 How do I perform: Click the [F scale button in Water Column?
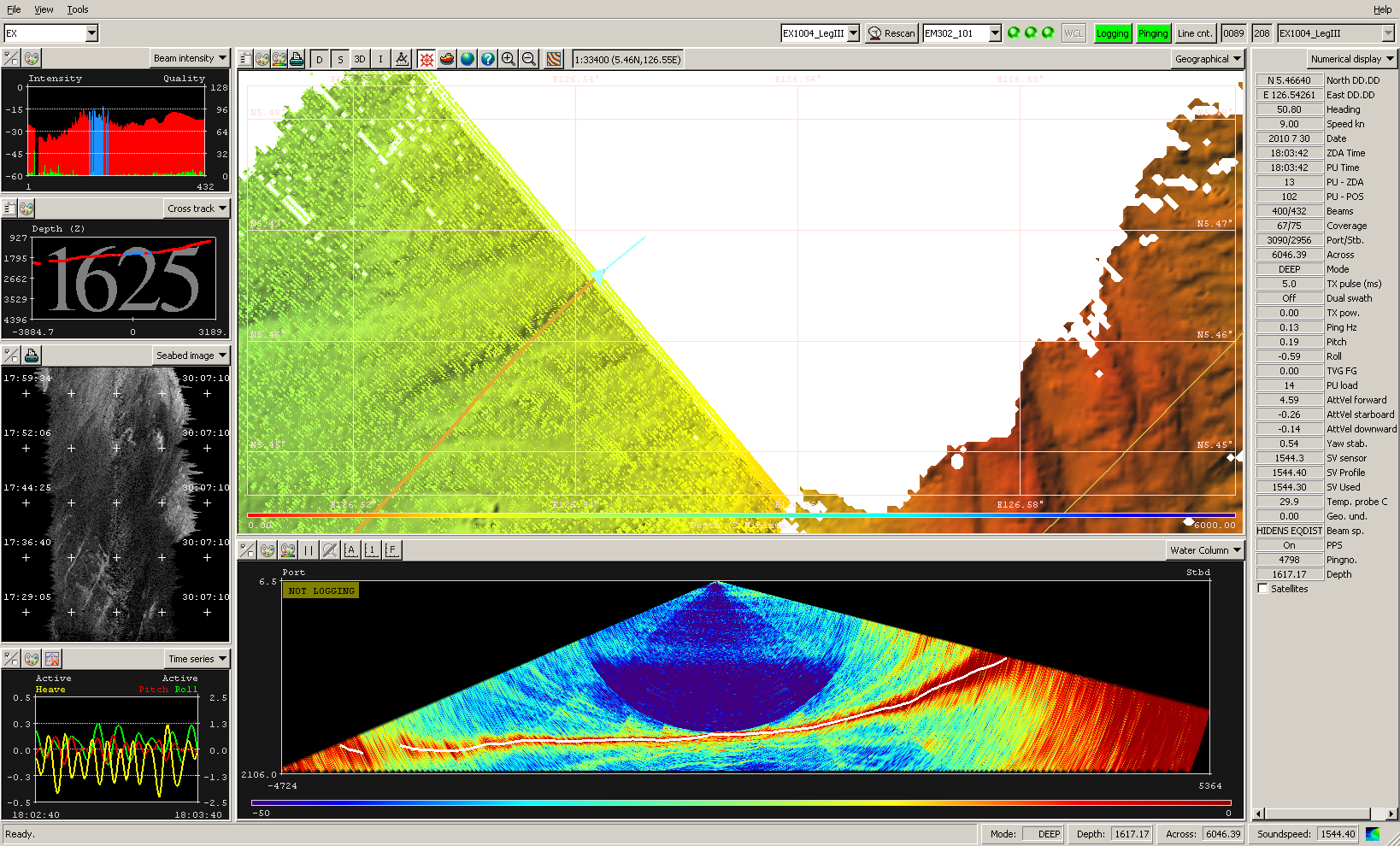(x=391, y=550)
